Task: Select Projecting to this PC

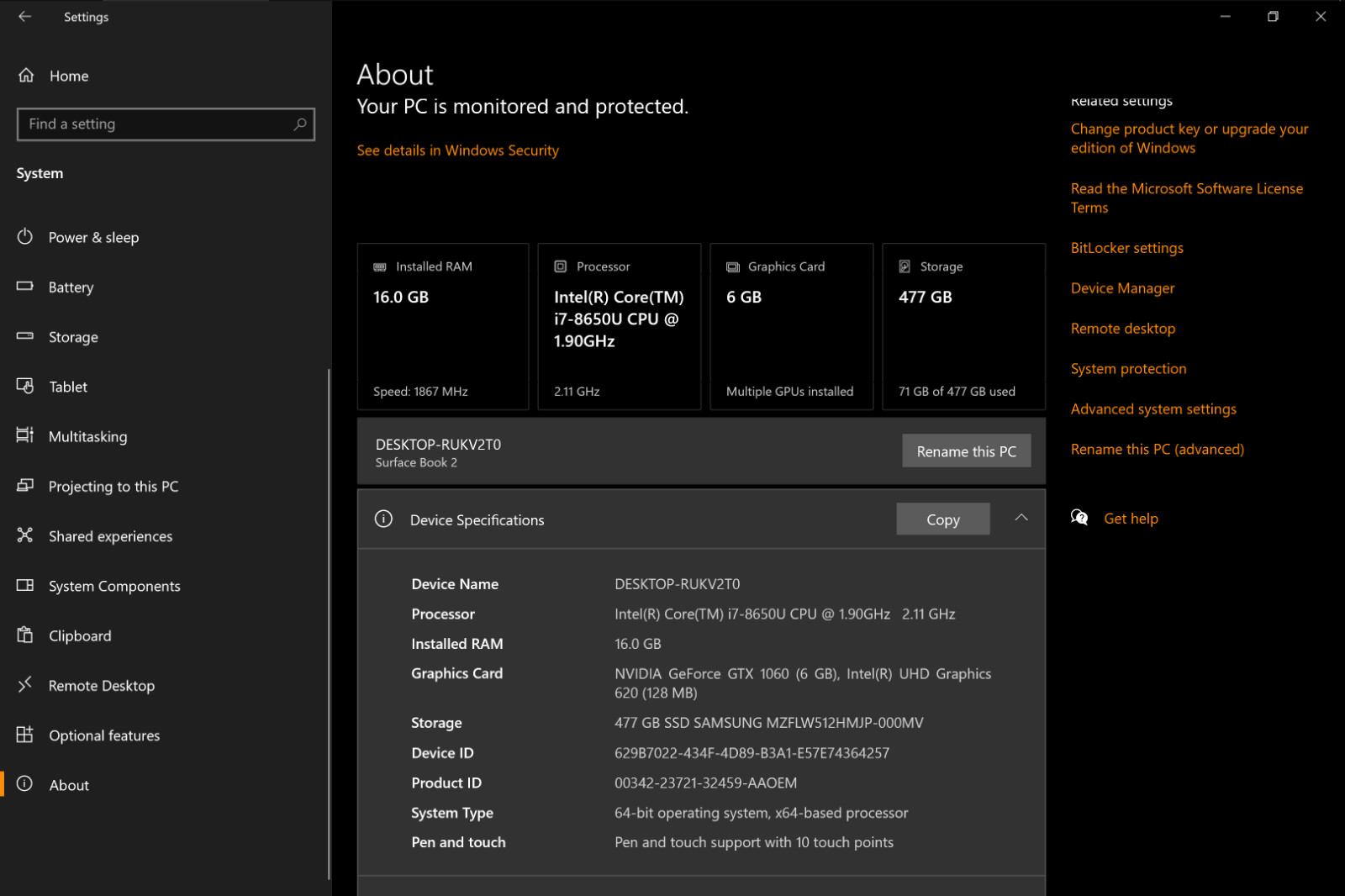Action: coord(113,487)
